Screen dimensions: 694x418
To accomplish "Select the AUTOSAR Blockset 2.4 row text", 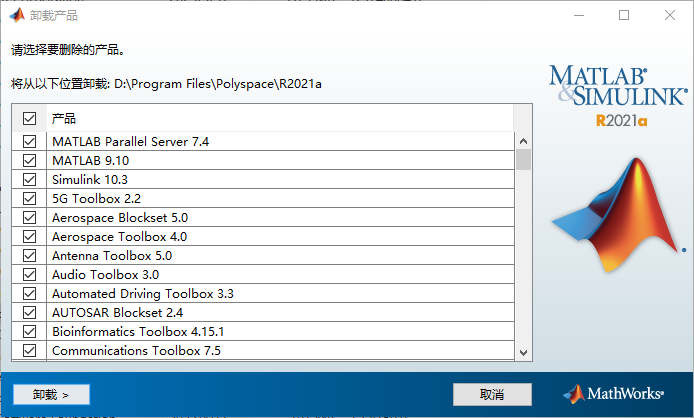I will point(118,313).
